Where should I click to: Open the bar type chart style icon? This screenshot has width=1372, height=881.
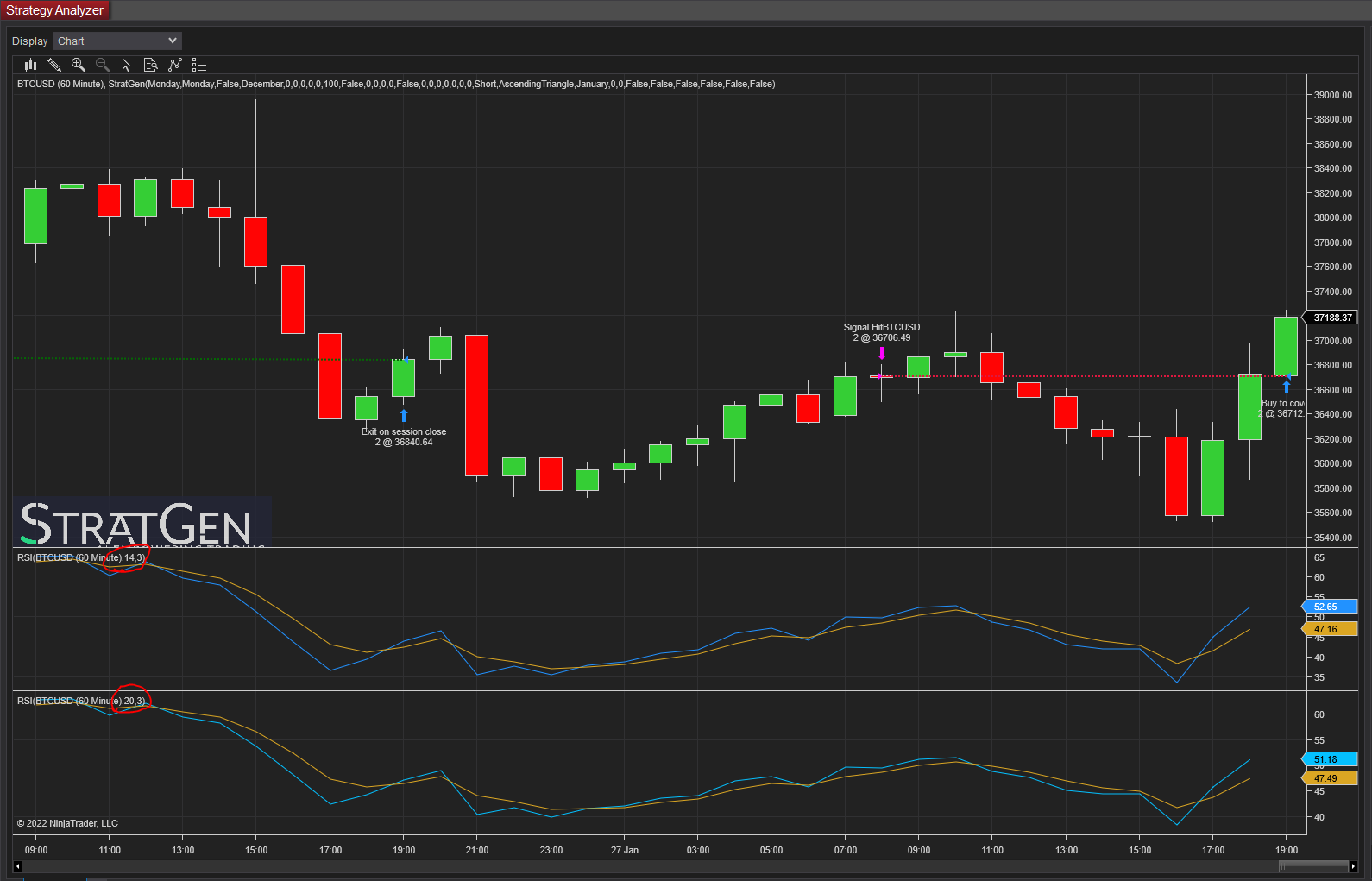30,65
